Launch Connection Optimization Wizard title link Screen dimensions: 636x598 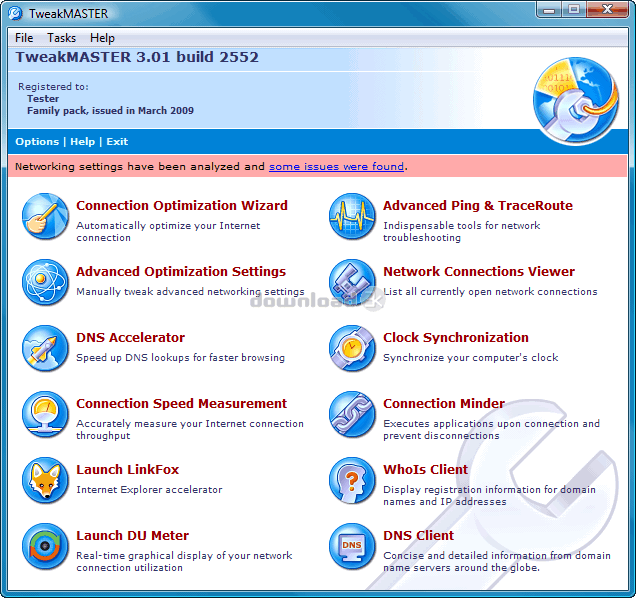(182, 206)
